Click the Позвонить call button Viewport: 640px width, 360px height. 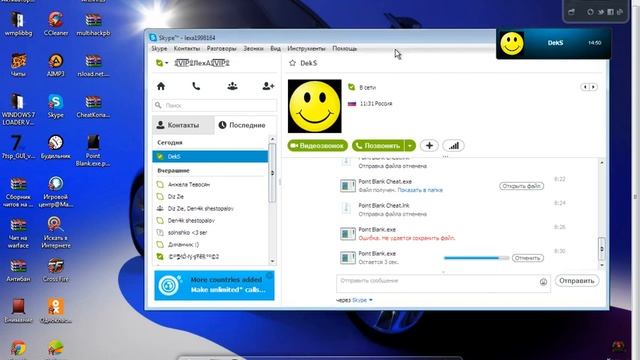point(378,146)
